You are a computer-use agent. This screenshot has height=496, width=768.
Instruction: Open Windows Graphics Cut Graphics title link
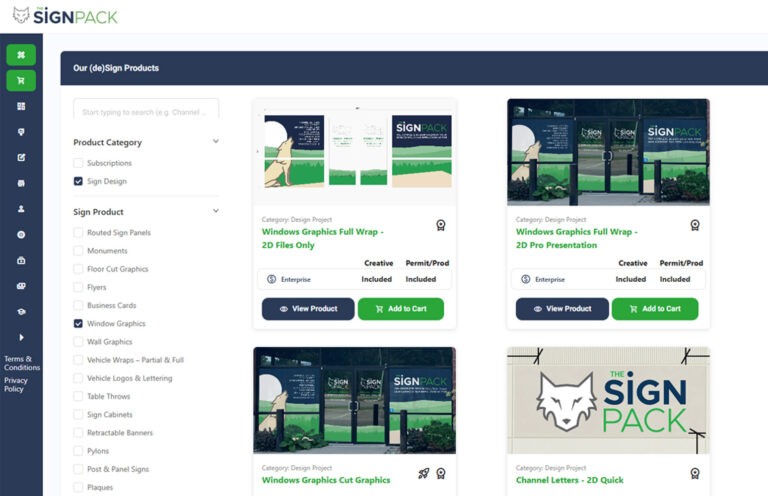pyautogui.click(x=326, y=480)
